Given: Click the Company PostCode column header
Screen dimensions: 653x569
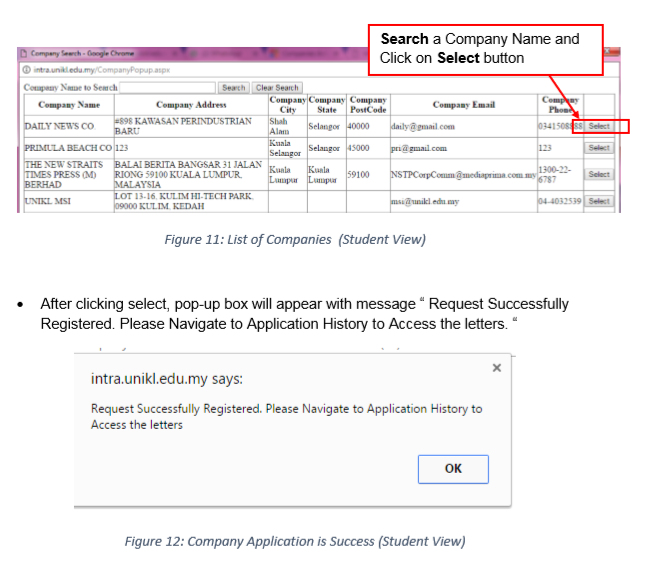Looking at the screenshot, I should pos(368,105).
